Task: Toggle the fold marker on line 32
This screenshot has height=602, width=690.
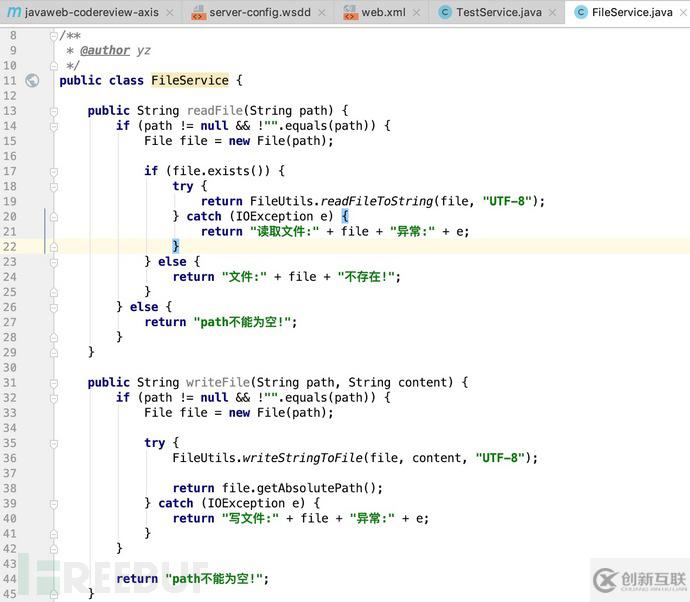Action: point(54,398)
